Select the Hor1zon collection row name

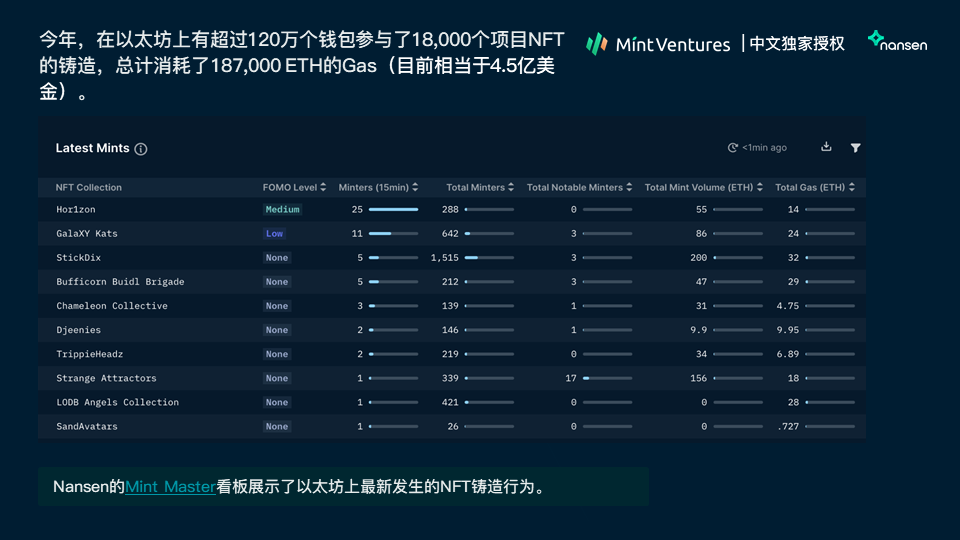coord(76,209)
